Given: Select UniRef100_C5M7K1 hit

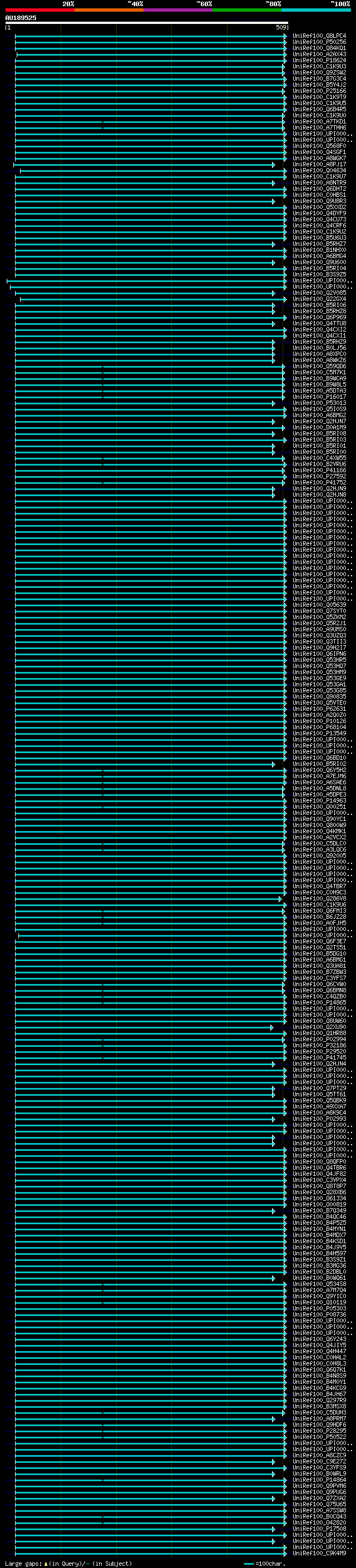Looking at the screenshot, I should click(x=319, y=373).
